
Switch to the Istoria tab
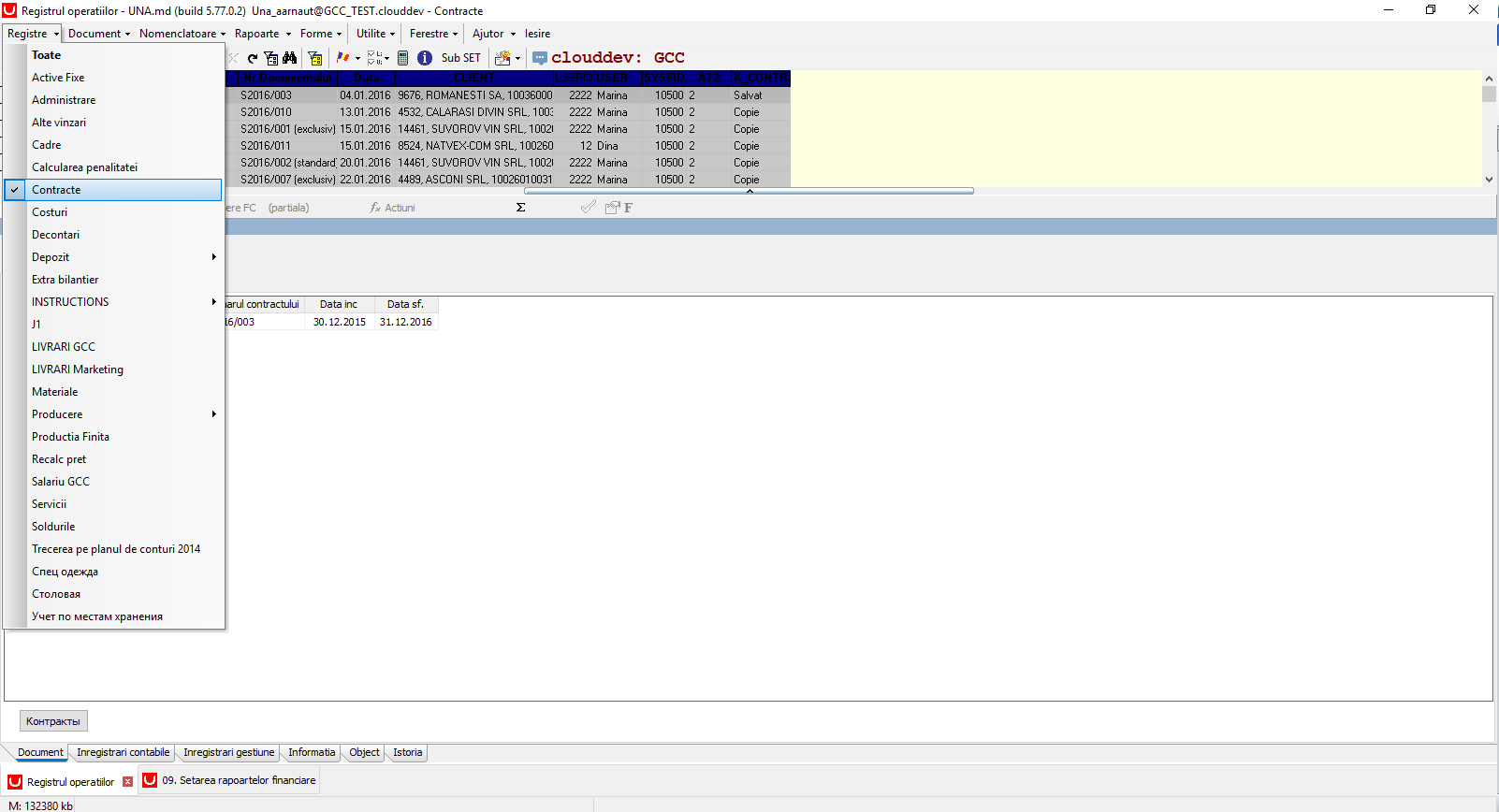click(x=408, y=752)
